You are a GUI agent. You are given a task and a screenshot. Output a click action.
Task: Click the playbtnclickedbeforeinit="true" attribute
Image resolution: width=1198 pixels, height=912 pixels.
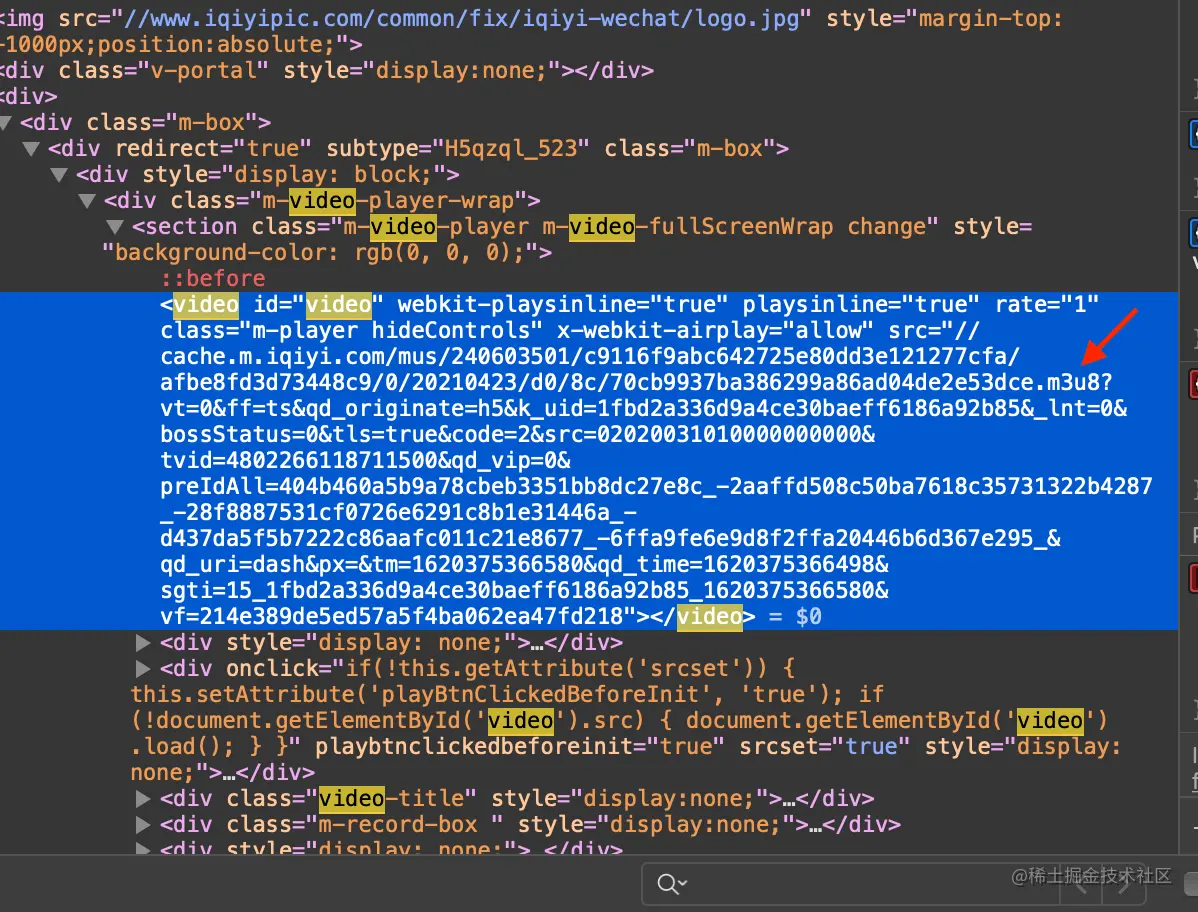pyautogui.click(x=520, y=746)
